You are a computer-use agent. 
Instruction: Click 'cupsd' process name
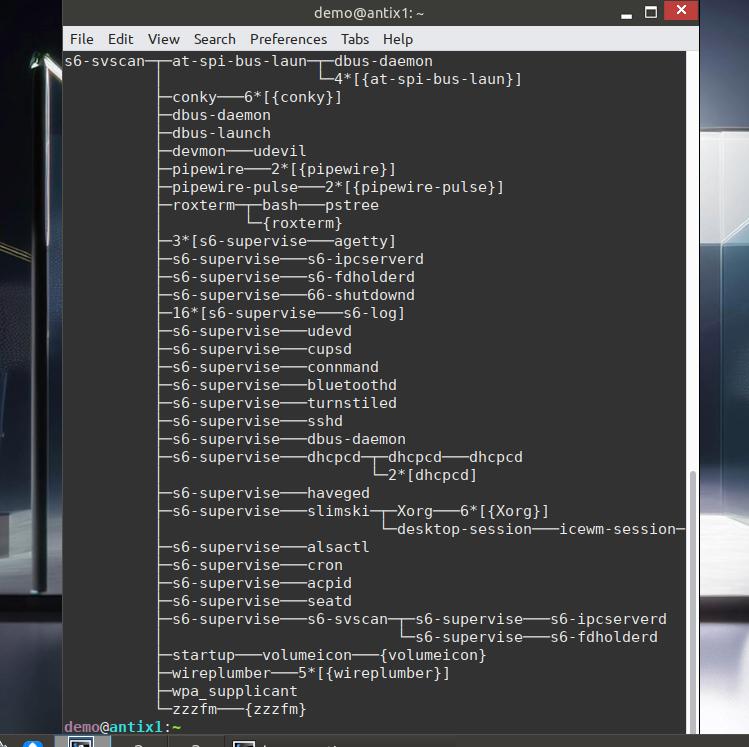click(329, 349)
